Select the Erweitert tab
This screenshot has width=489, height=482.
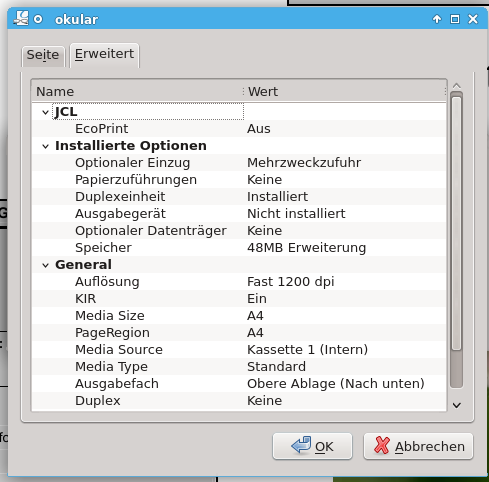[104, 54]
